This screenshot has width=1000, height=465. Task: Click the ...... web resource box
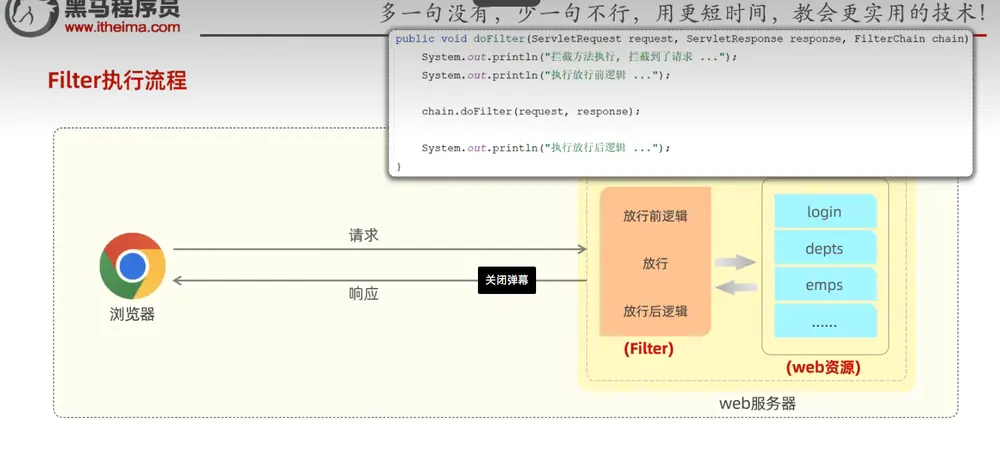825,321
